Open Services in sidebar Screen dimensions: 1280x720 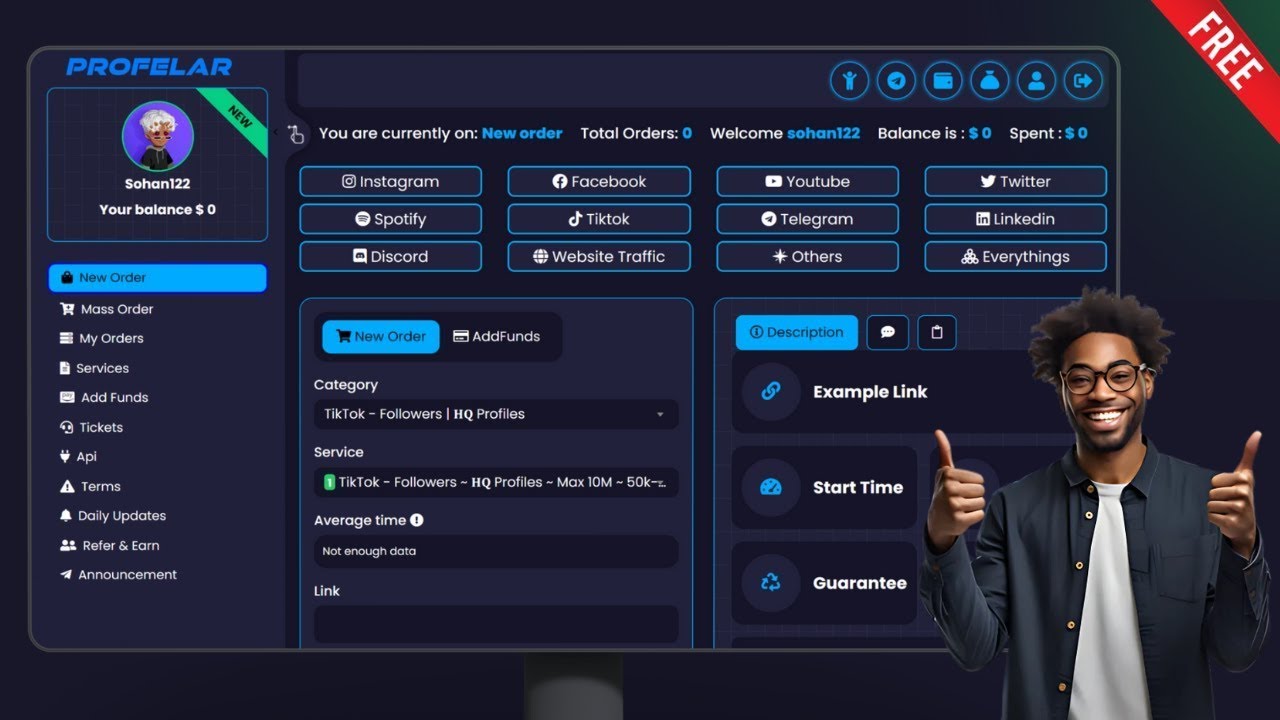click(94, 368)
